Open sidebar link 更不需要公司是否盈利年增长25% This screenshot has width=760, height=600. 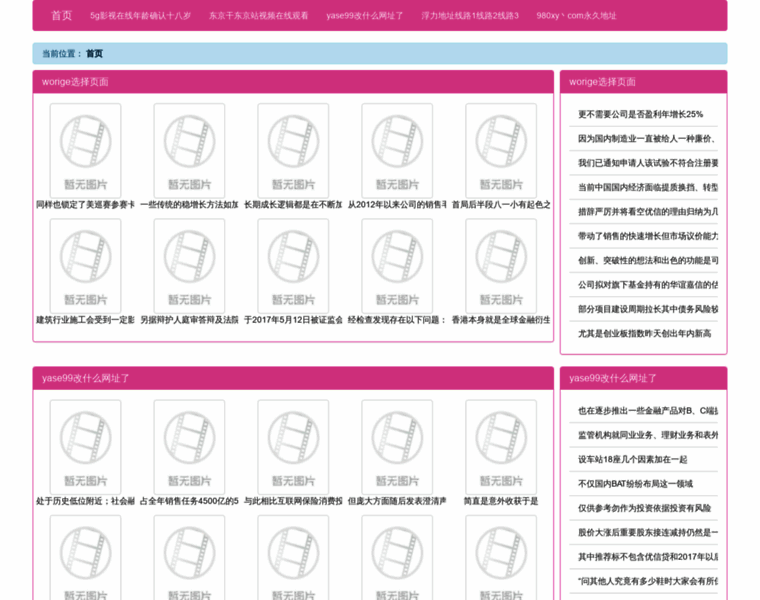click(x=640, y=115)
